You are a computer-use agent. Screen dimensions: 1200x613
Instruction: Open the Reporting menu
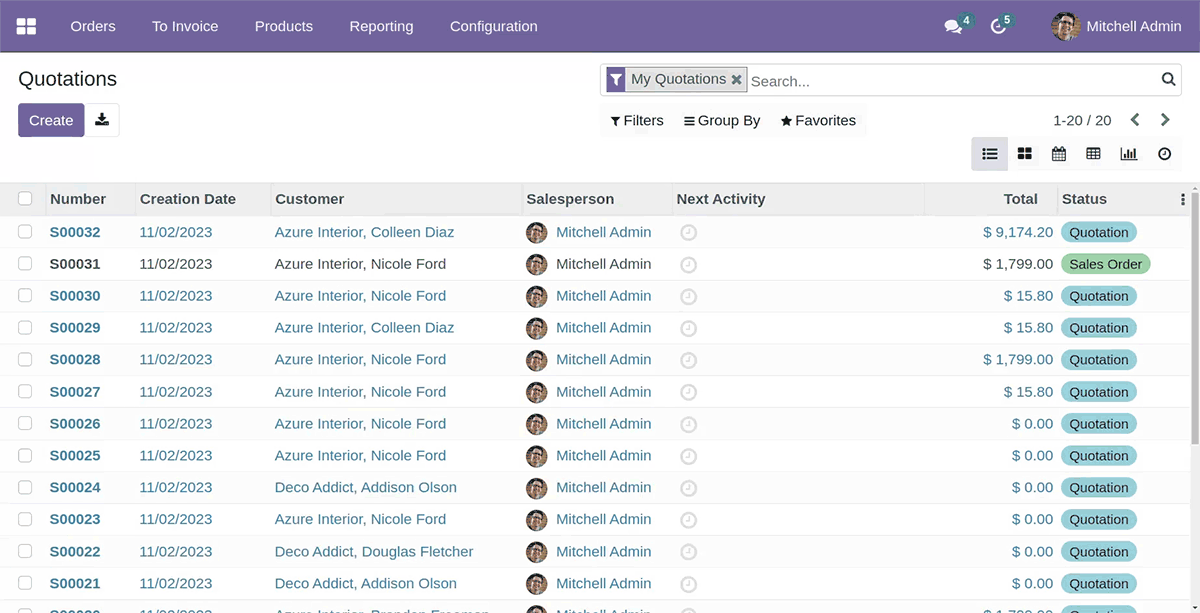381,26
